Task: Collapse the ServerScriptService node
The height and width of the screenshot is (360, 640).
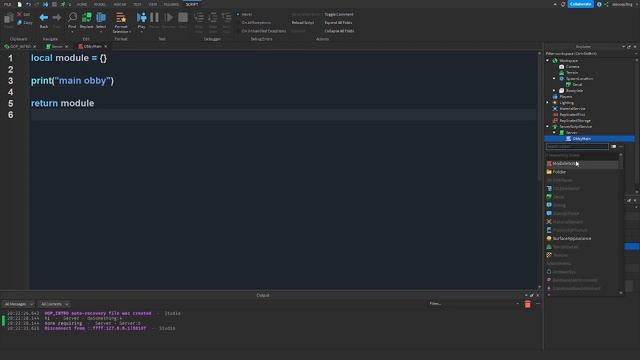Action: (x=548, y=127)
